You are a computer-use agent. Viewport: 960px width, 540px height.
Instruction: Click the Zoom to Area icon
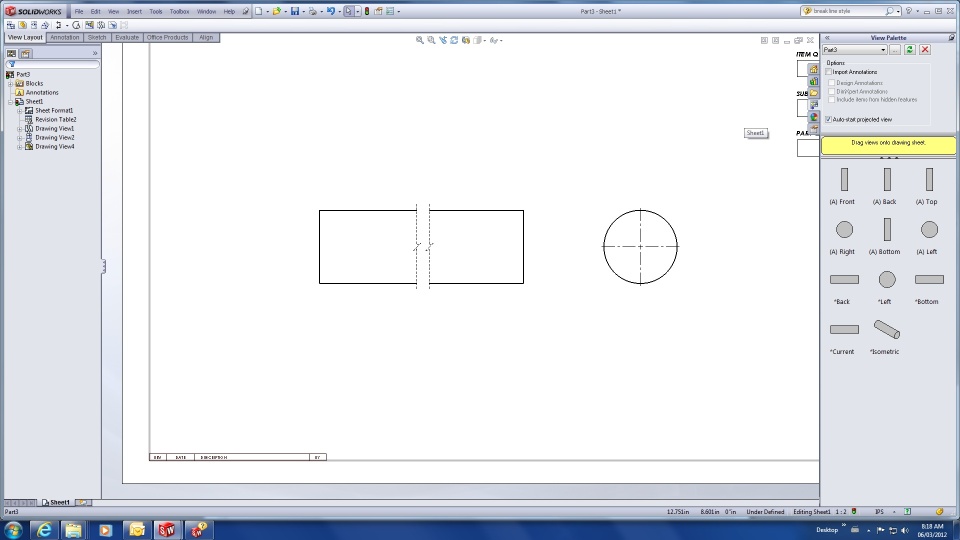coord(431,40)
